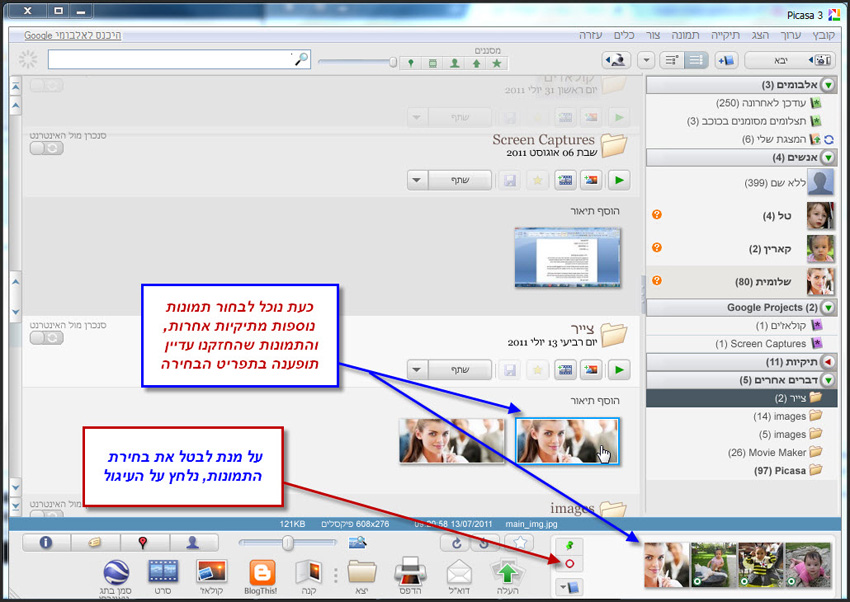Open the תמונה menu

point(685,35)
